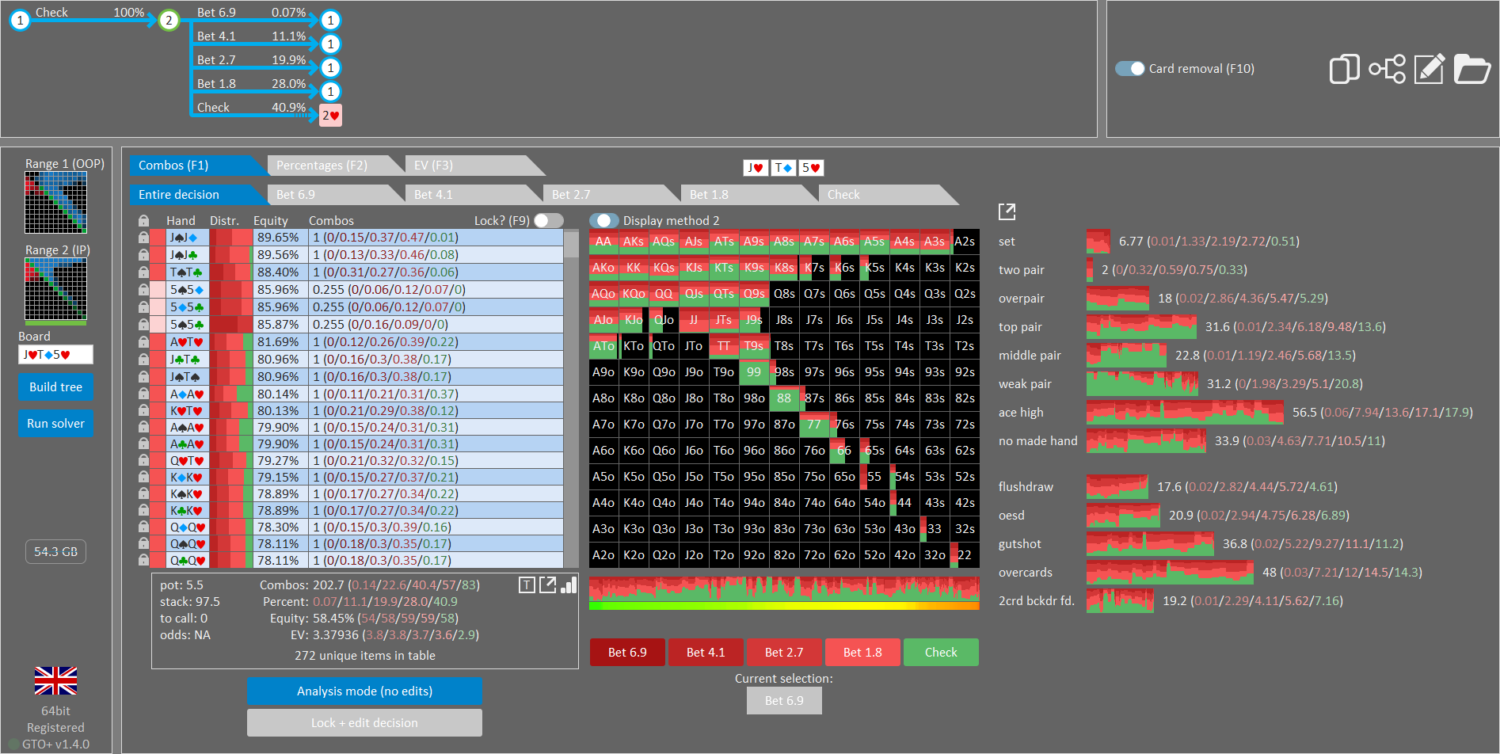The width and height of the screenshot is (1500, 754).
Task: Click the green Check legend swatch
Action: click(940, 652)
